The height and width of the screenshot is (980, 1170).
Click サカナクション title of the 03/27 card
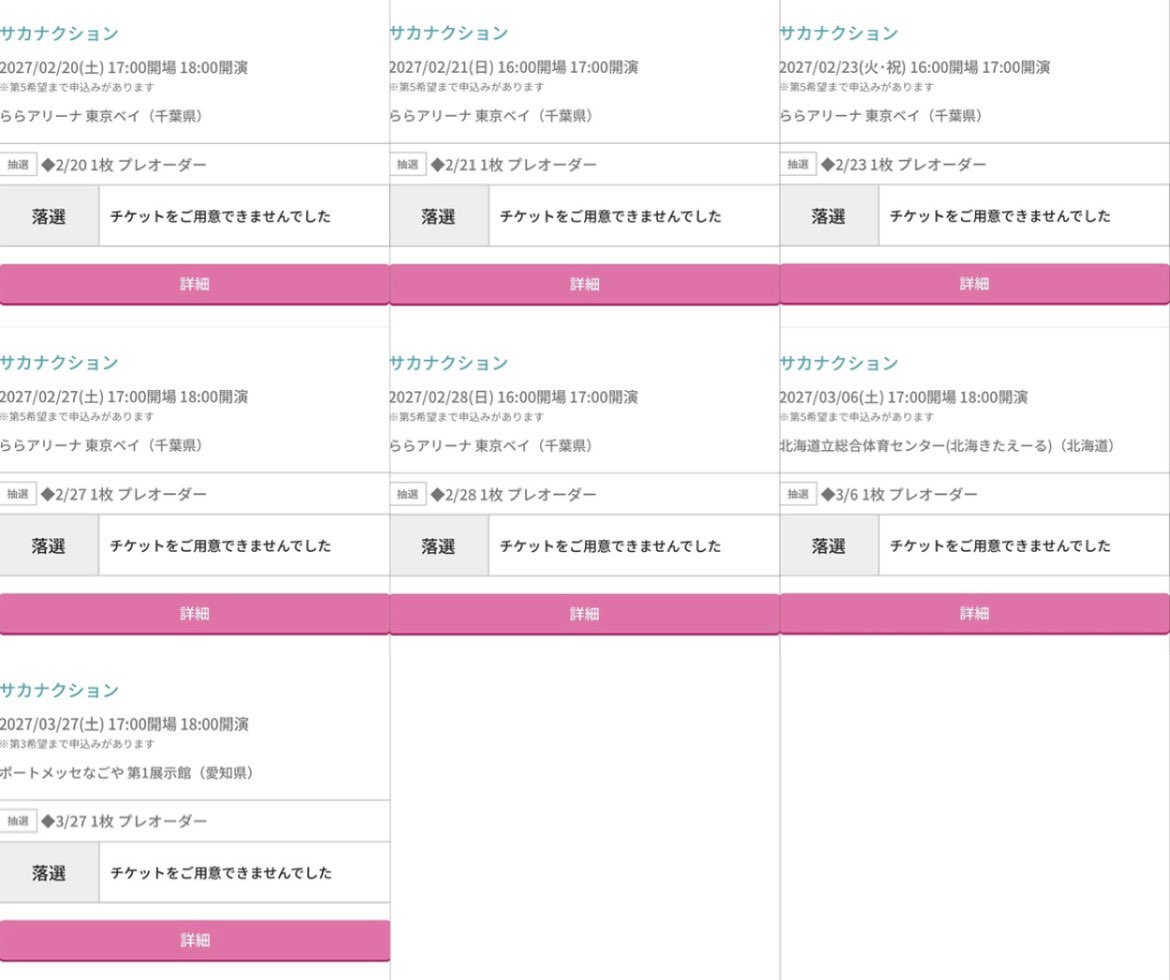pyautogui.click(x=59, y=690)
